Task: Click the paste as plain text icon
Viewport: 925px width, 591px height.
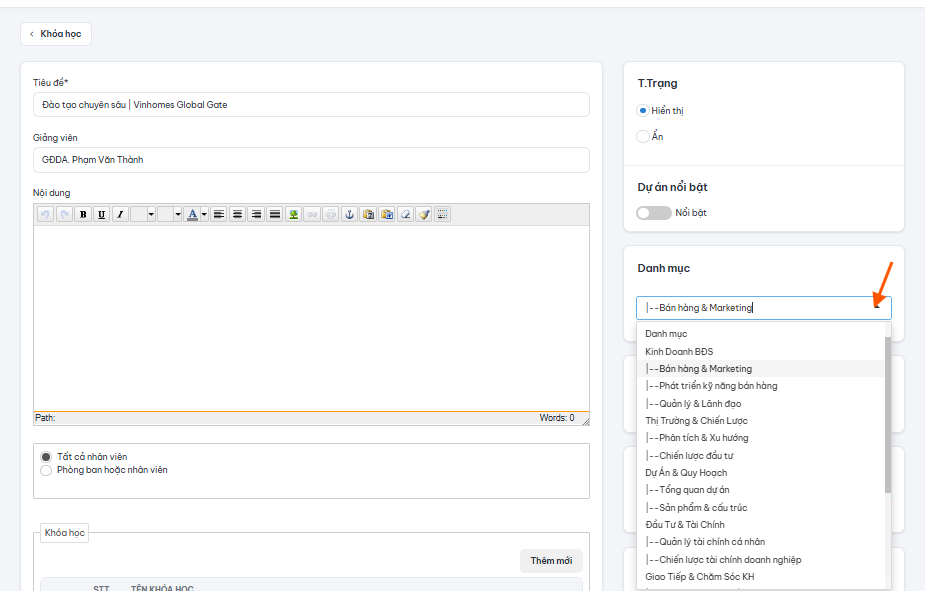Action: [368, 214]
